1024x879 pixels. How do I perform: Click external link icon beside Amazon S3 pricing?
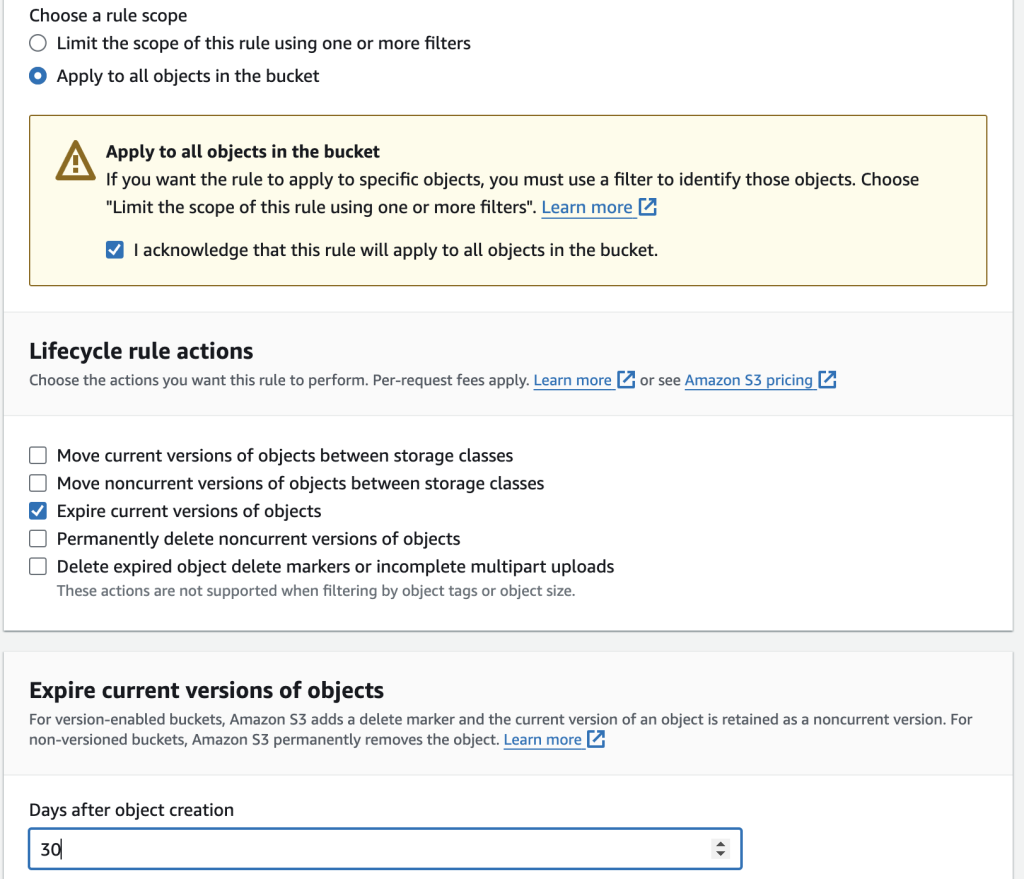[x=828, y=380]
